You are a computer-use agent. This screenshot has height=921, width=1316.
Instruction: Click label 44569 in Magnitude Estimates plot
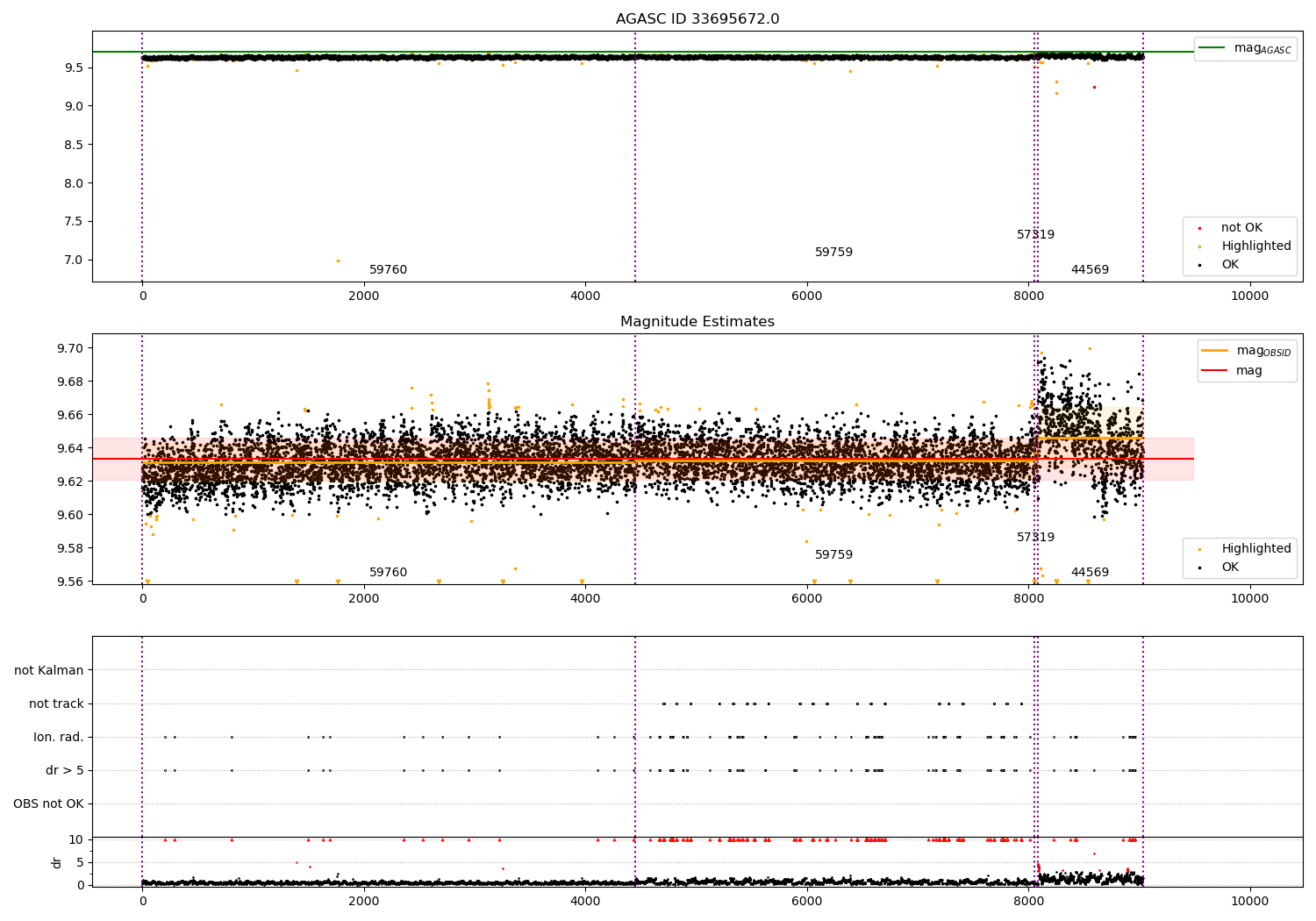pyautogui.click(x=1090, y=573)
